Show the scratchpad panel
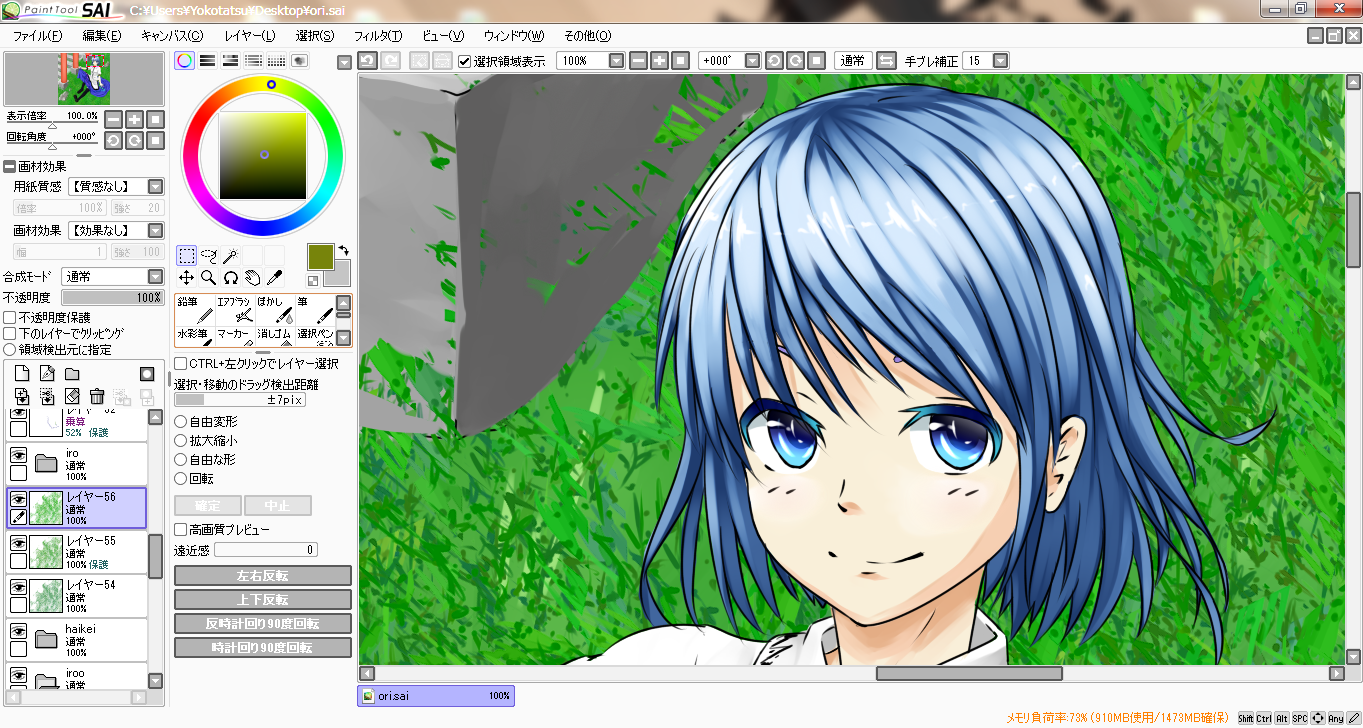 click(299, 61)
